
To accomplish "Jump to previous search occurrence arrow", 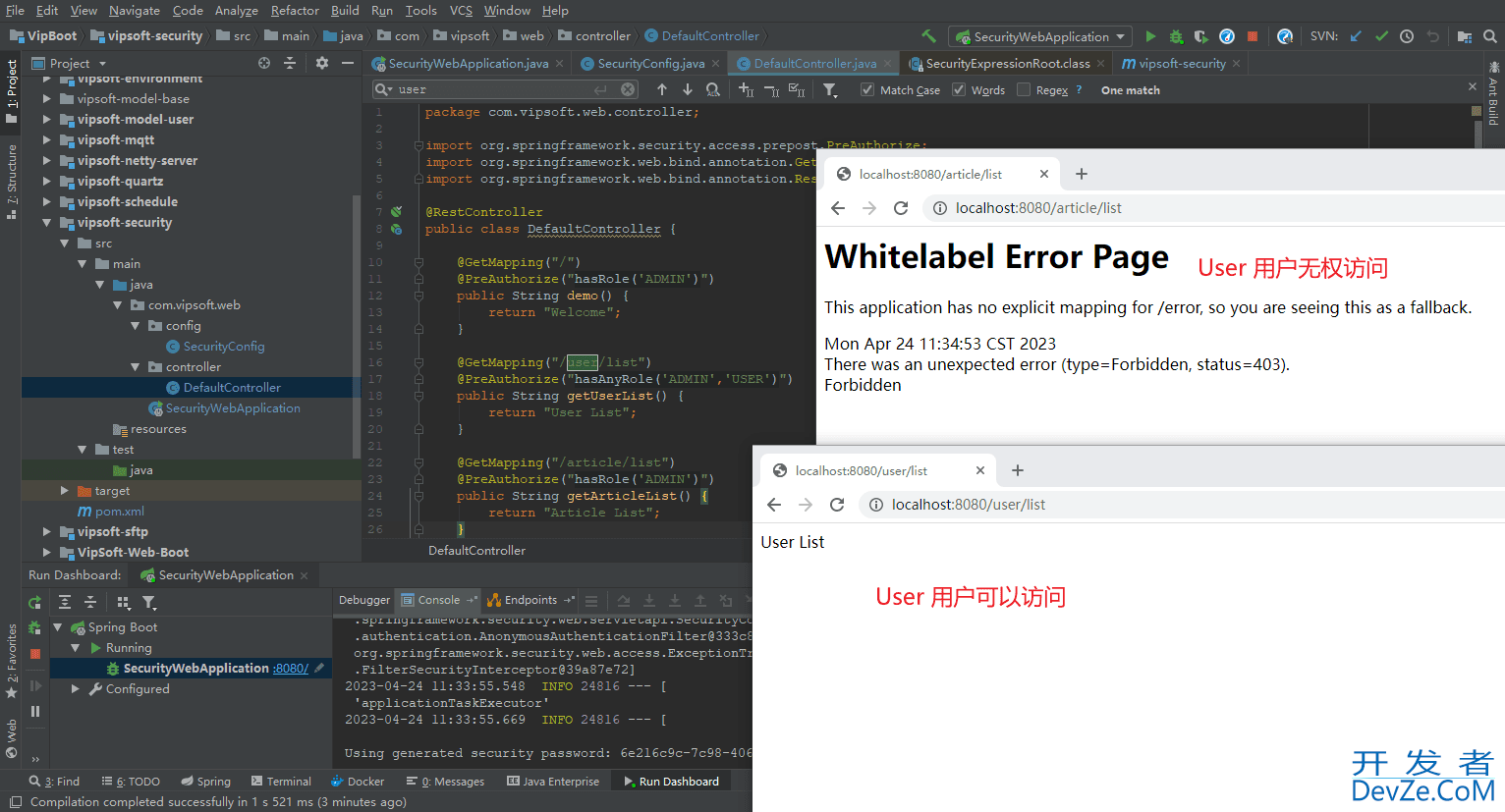I will pyautogui.click(x=662, y=89).
